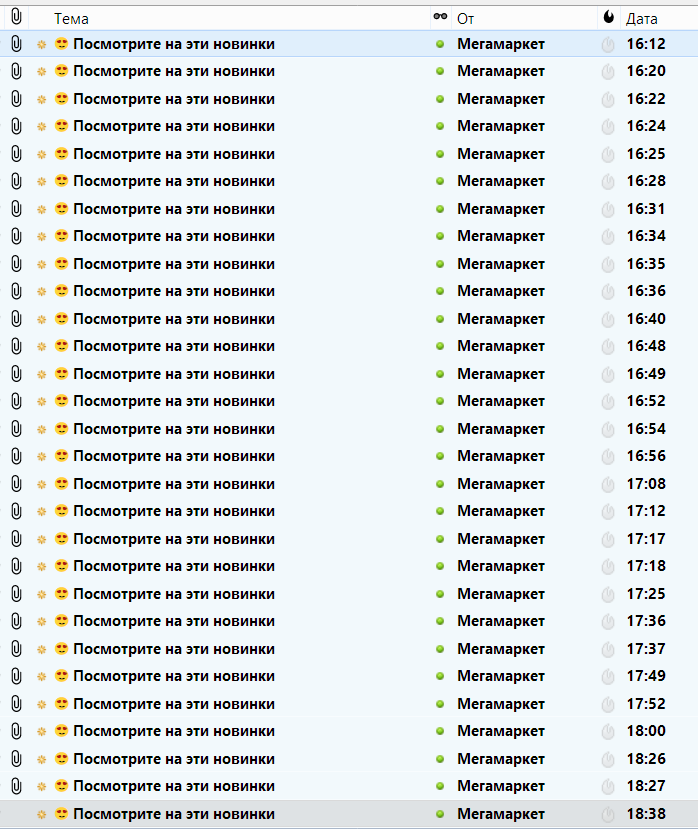Mark the 17:25 message as junk

[x=608, y=594]
